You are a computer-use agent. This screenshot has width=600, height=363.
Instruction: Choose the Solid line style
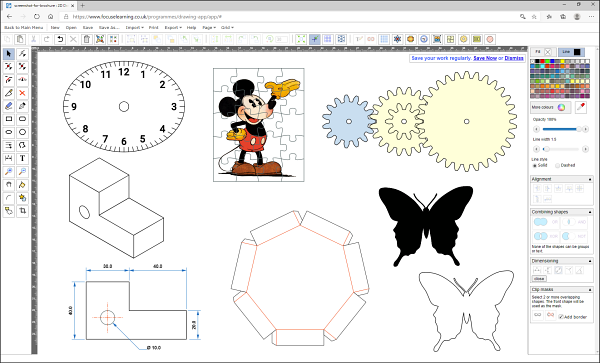(540, 166)
